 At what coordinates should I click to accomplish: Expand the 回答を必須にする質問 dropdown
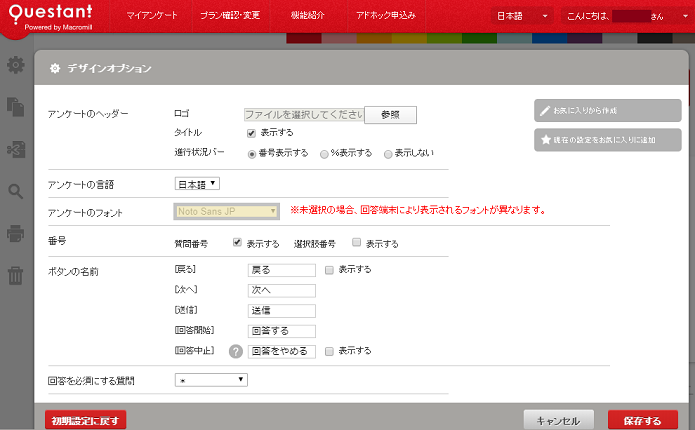[x=210, y=380]
